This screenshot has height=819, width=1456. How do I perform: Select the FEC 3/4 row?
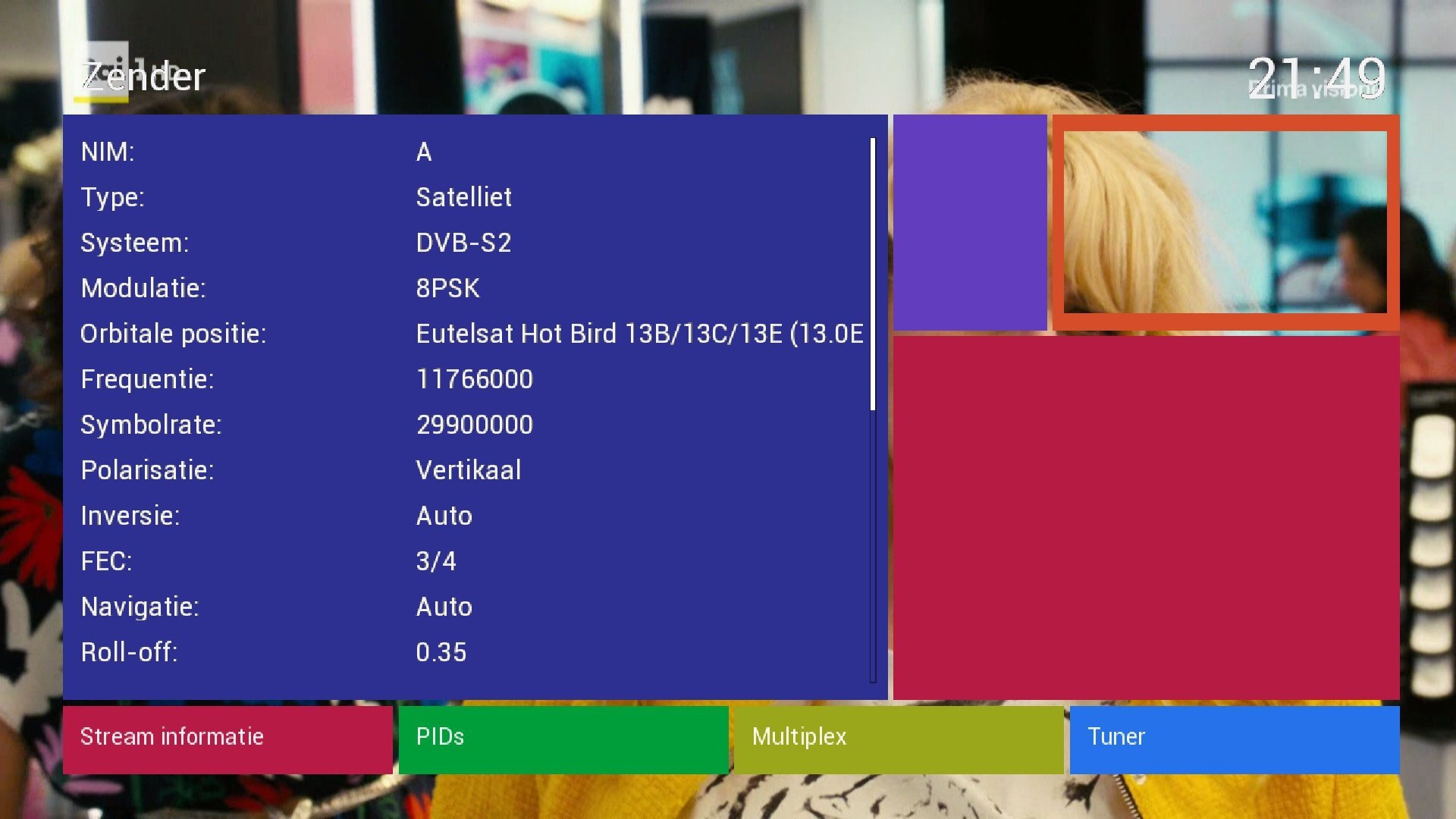pyautogui.click(x=472, y=561)
